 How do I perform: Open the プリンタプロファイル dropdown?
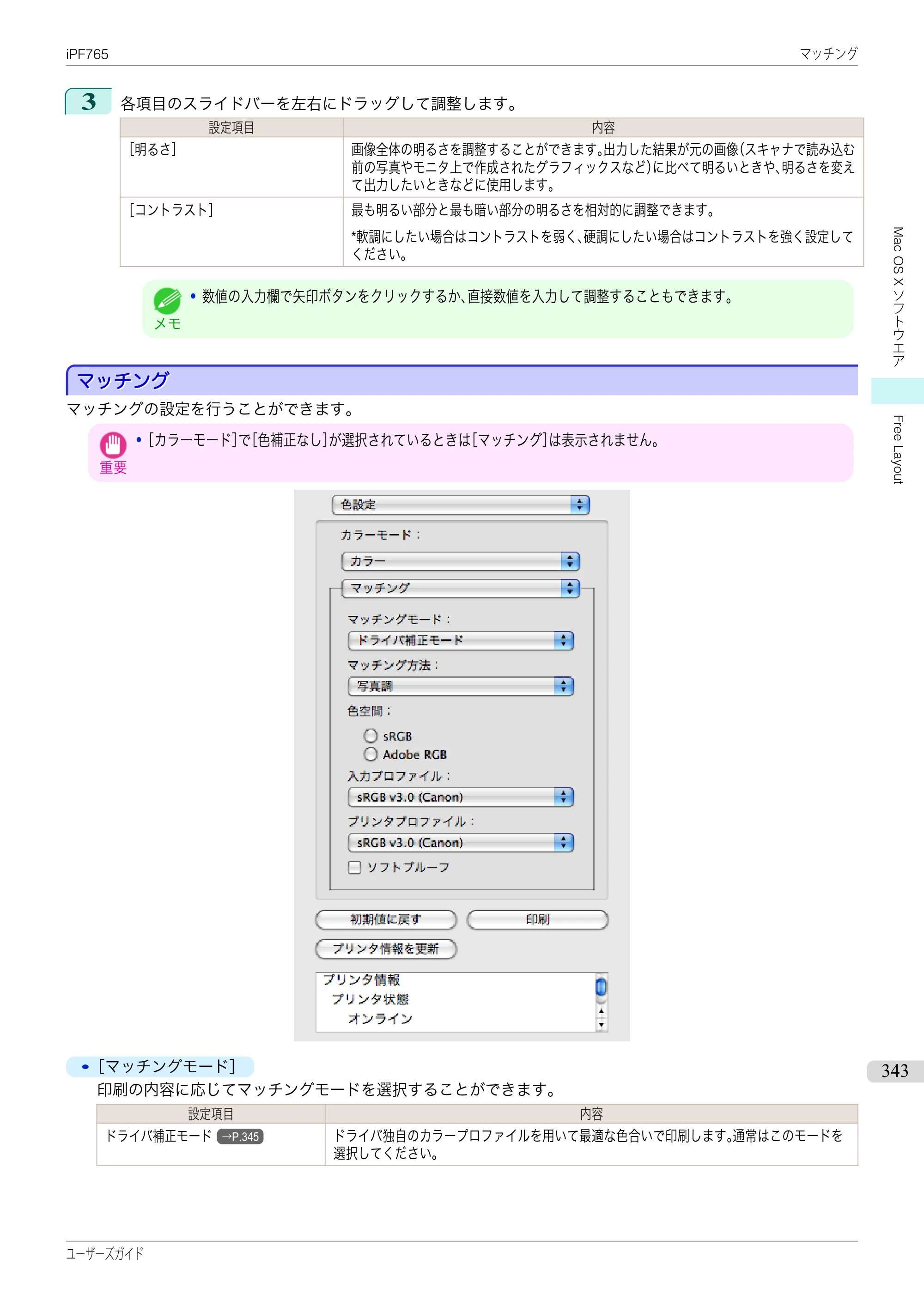[x=460, y=843]
